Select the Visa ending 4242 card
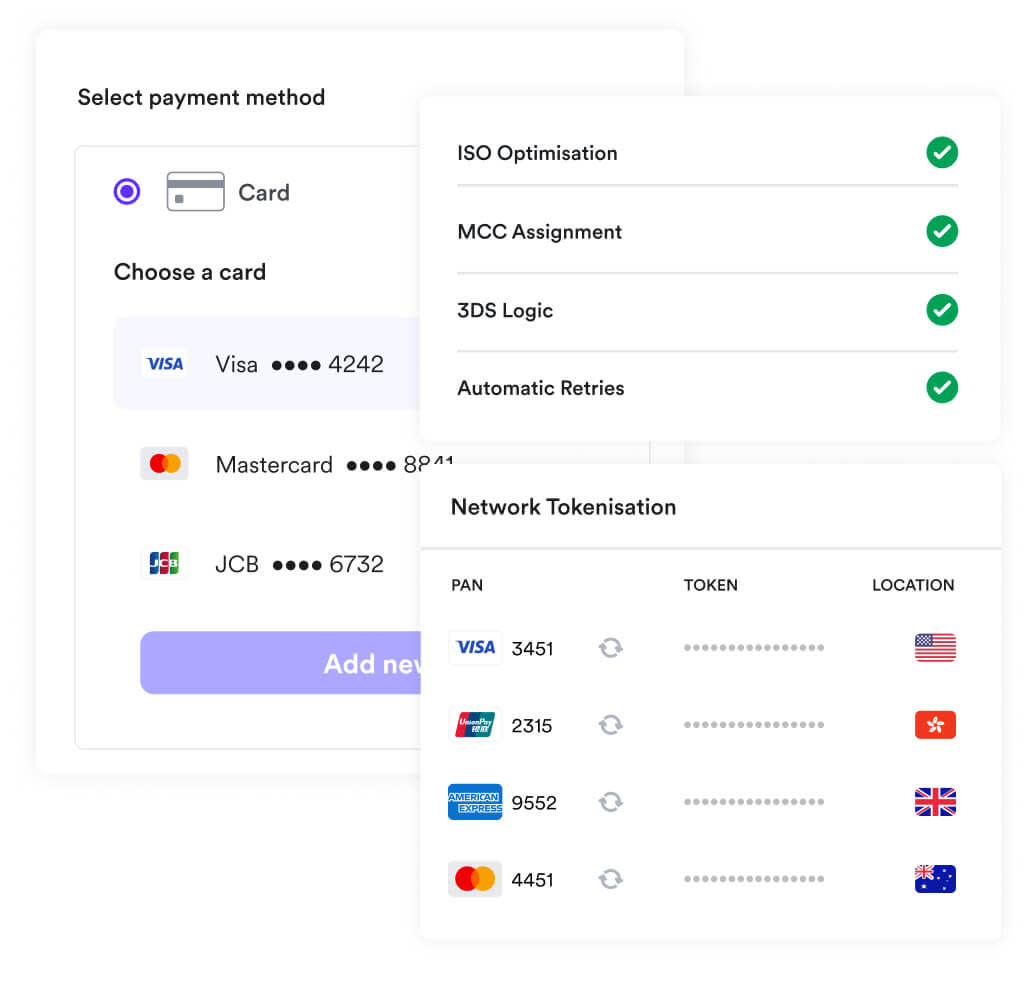The height and width of the screenshot is (990, 1026). point(300,363)
